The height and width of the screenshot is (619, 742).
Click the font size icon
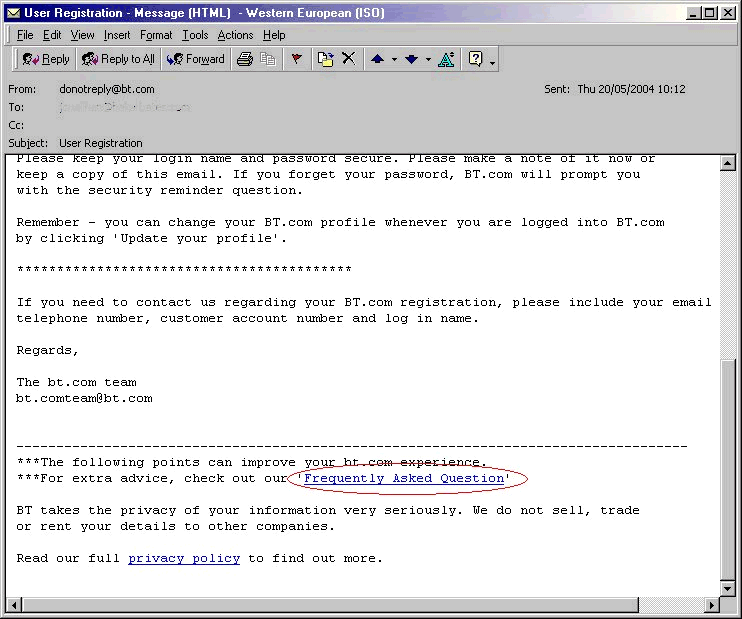pyautogui.click(x=446, y=59)
